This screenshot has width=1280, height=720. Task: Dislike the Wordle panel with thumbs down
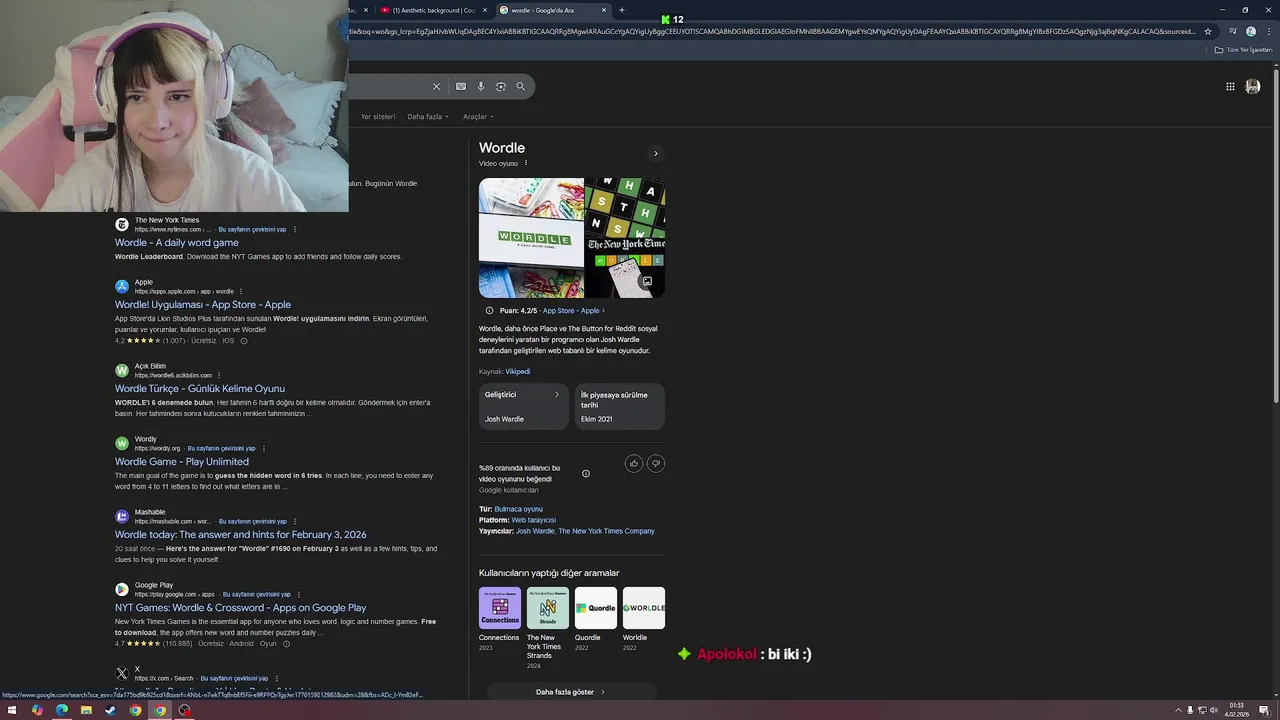(x=656, y=463)
